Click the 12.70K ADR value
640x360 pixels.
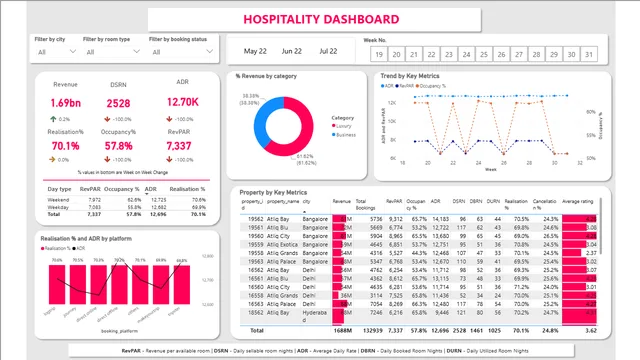(182, 102)
